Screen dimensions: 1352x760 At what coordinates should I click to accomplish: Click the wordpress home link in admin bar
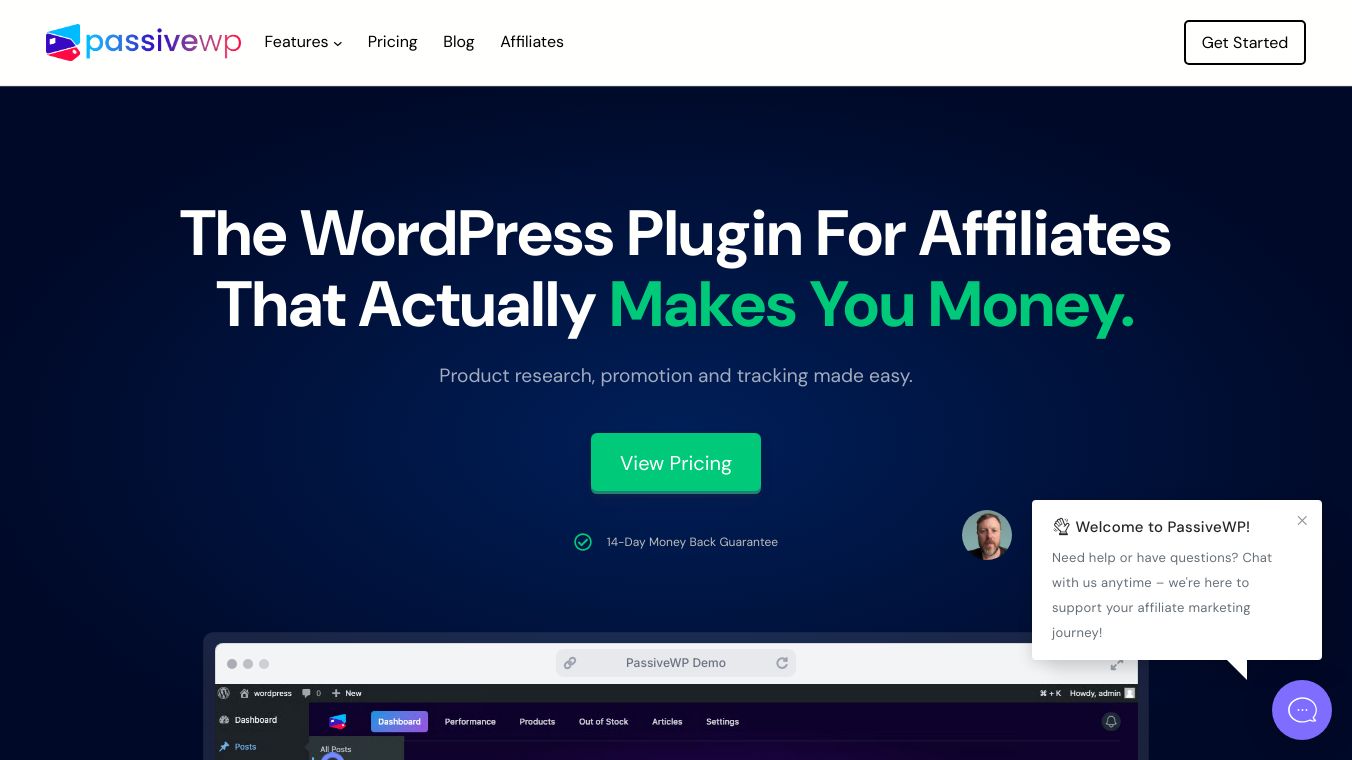tap(266, 693)
